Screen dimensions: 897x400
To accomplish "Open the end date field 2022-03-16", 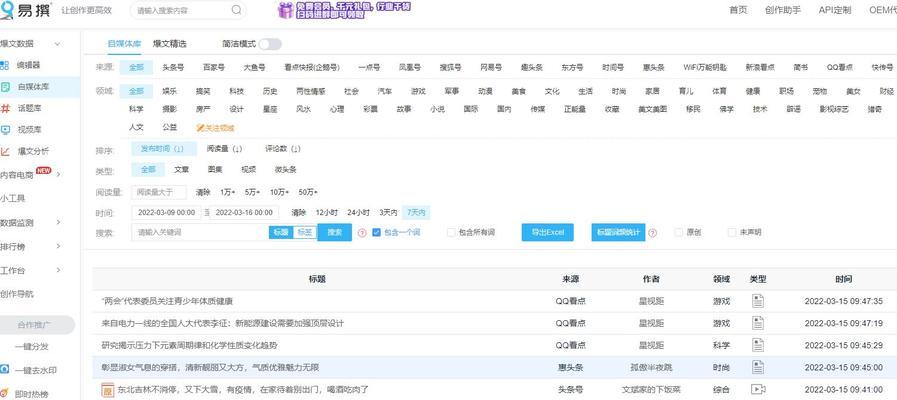I will 244,213.
